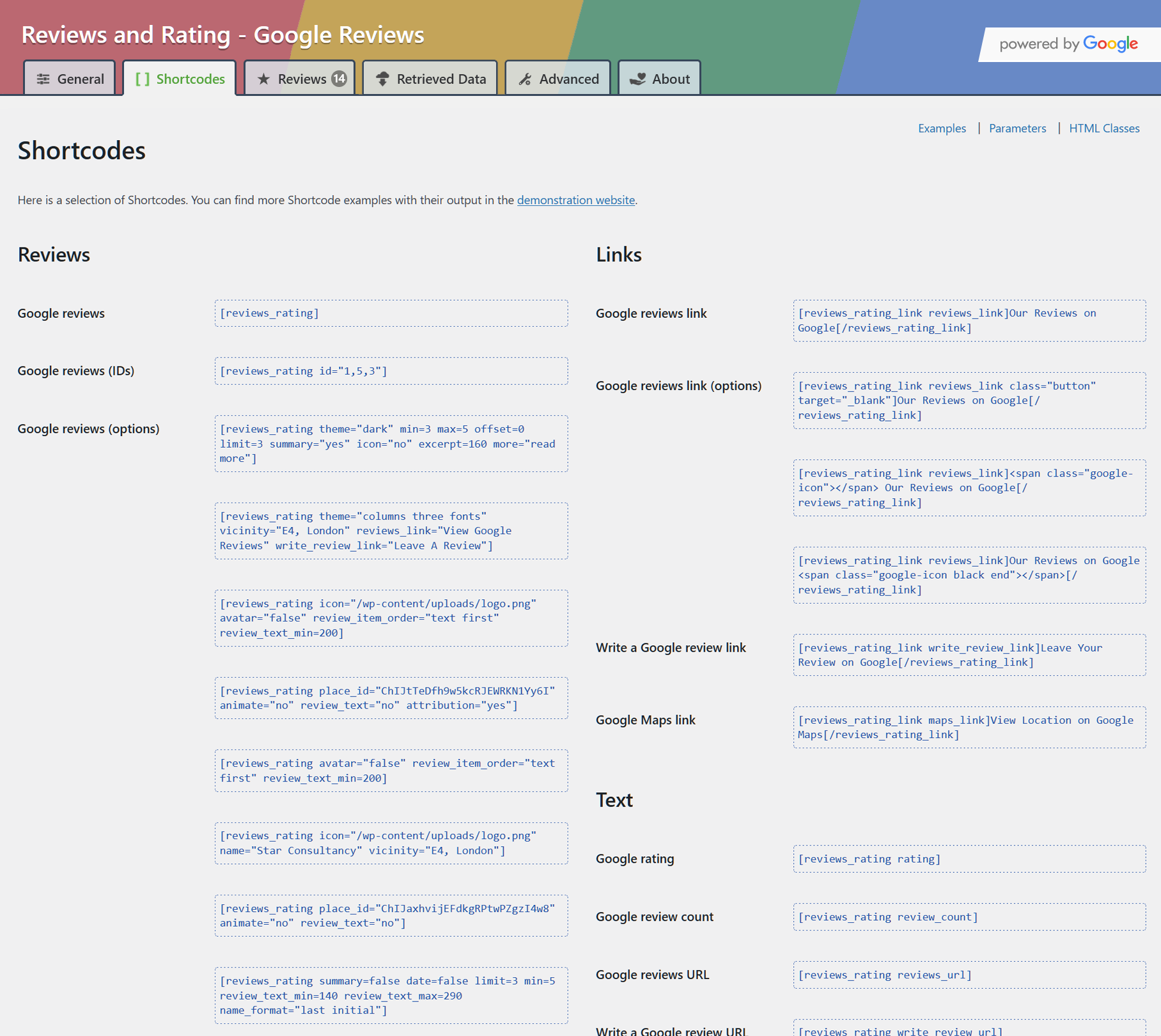Viewport: 1161px width, 1036px height.
Task: Select the [reviews_rating review_count] shortcode
Action: coord(969,917)
